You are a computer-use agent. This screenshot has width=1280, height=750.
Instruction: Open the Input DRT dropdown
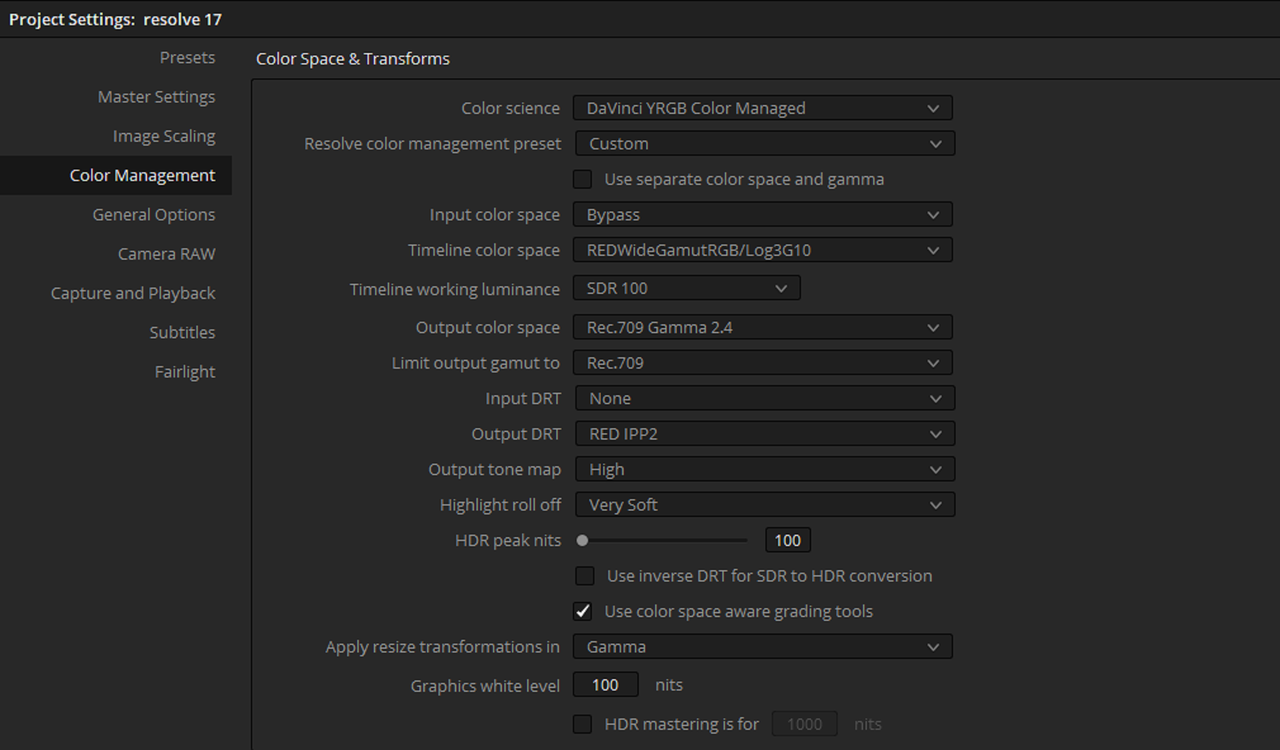(x=765, y=398)
